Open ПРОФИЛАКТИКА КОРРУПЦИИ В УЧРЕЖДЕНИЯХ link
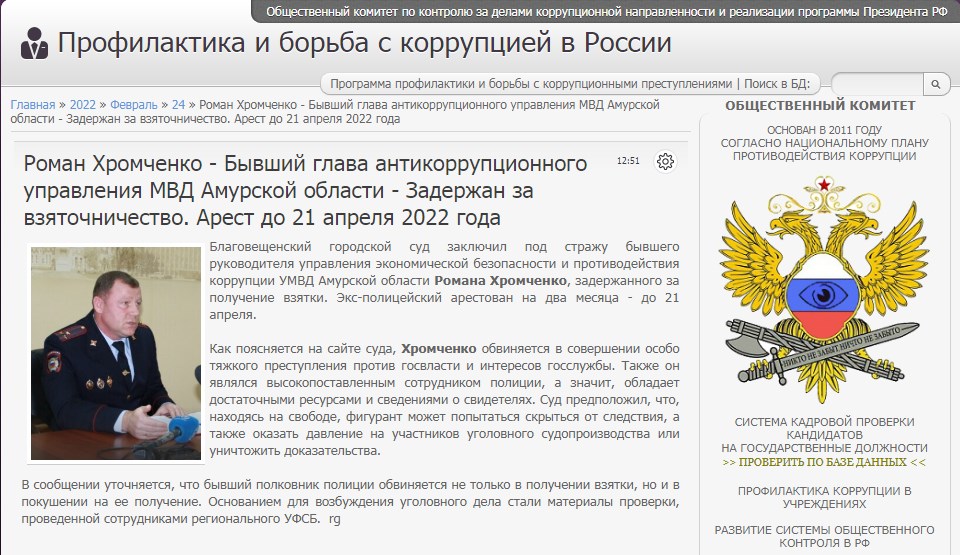The width and height of the screenshot is (960, 555). [x=824, y=497]
